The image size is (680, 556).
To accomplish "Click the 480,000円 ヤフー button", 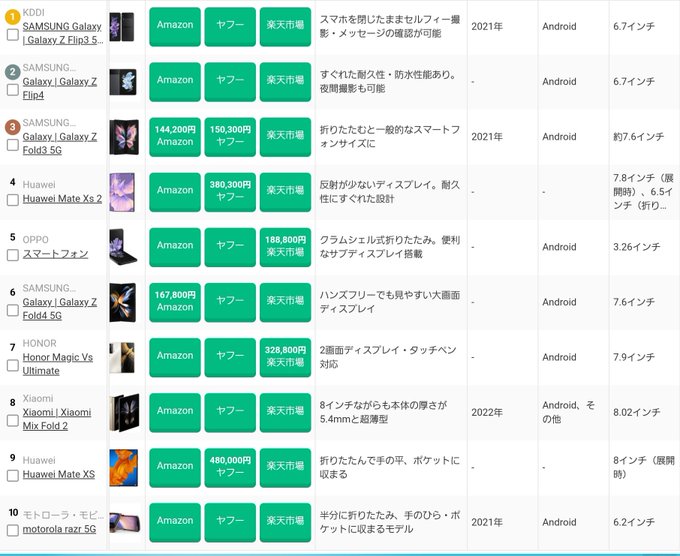I will point(230,467).
